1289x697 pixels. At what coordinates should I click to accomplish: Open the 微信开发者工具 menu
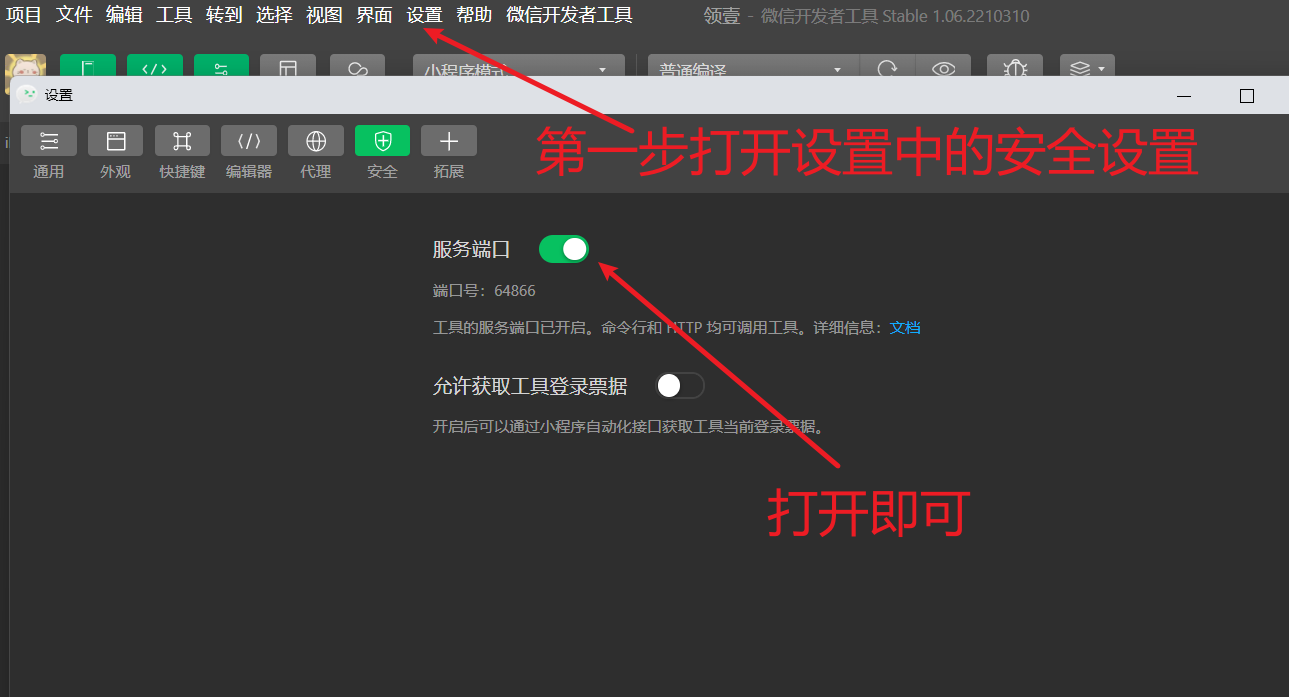569,15
